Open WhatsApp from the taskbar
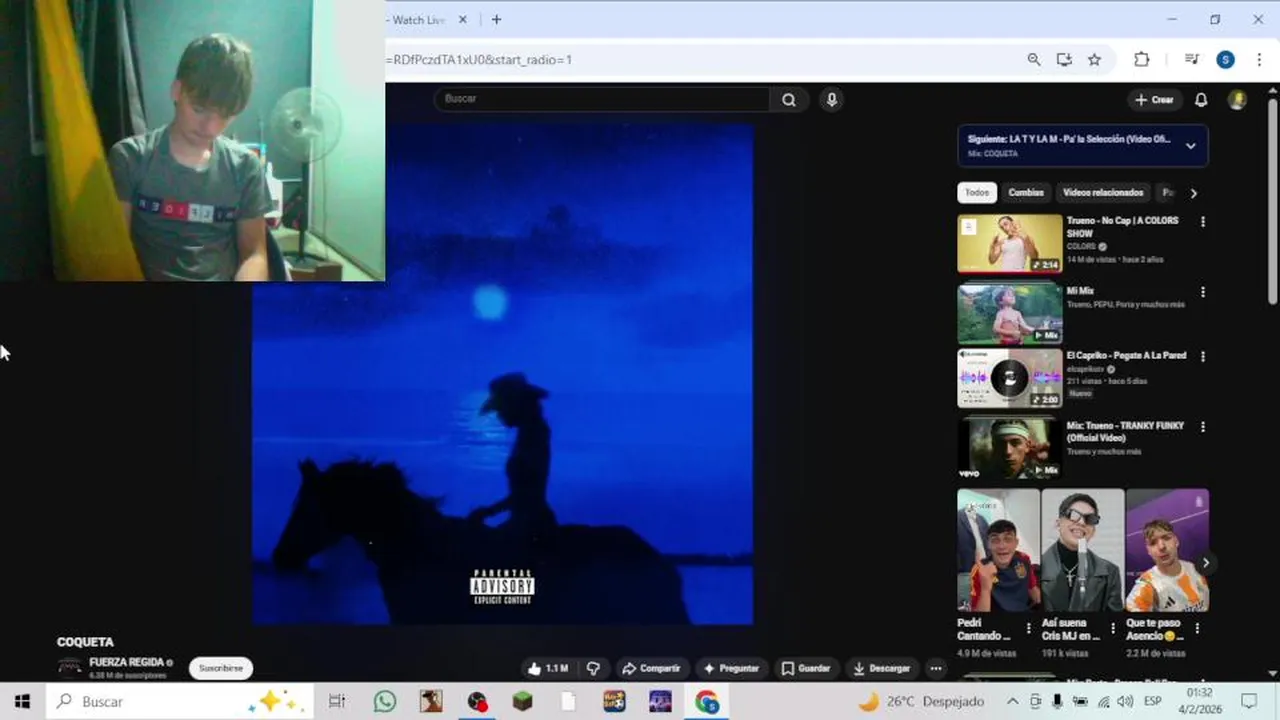This screenshot has height=720, width=1280. point(385,701)
